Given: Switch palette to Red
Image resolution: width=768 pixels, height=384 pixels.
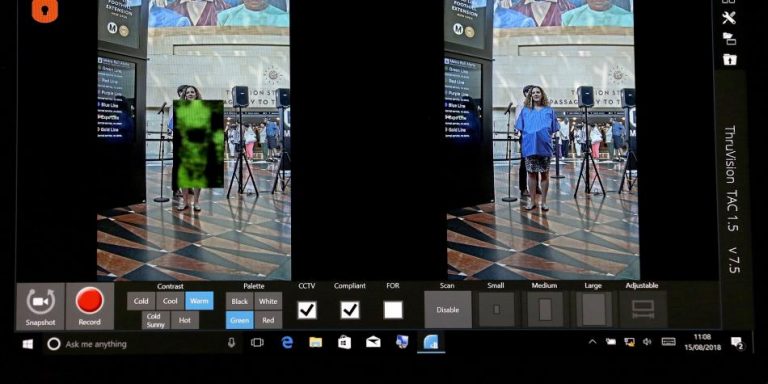Looking at the screenshot, I should [x=268, y=320].
